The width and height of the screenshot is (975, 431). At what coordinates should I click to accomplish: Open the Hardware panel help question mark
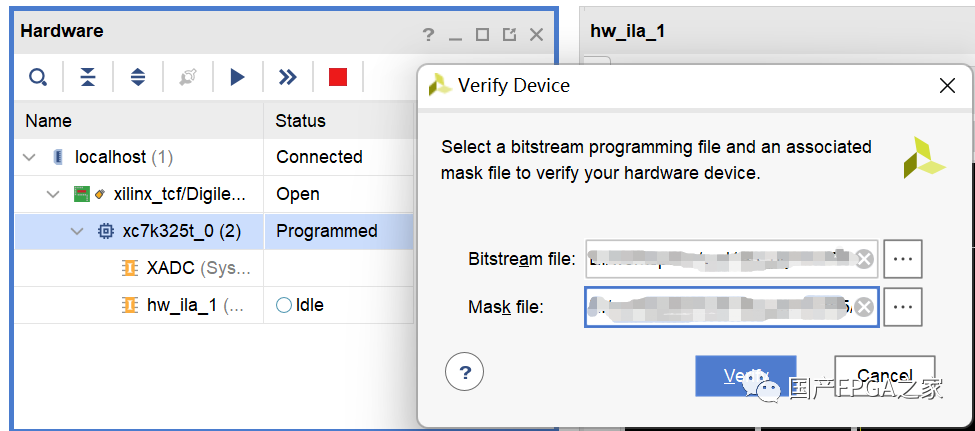[428, 34]
